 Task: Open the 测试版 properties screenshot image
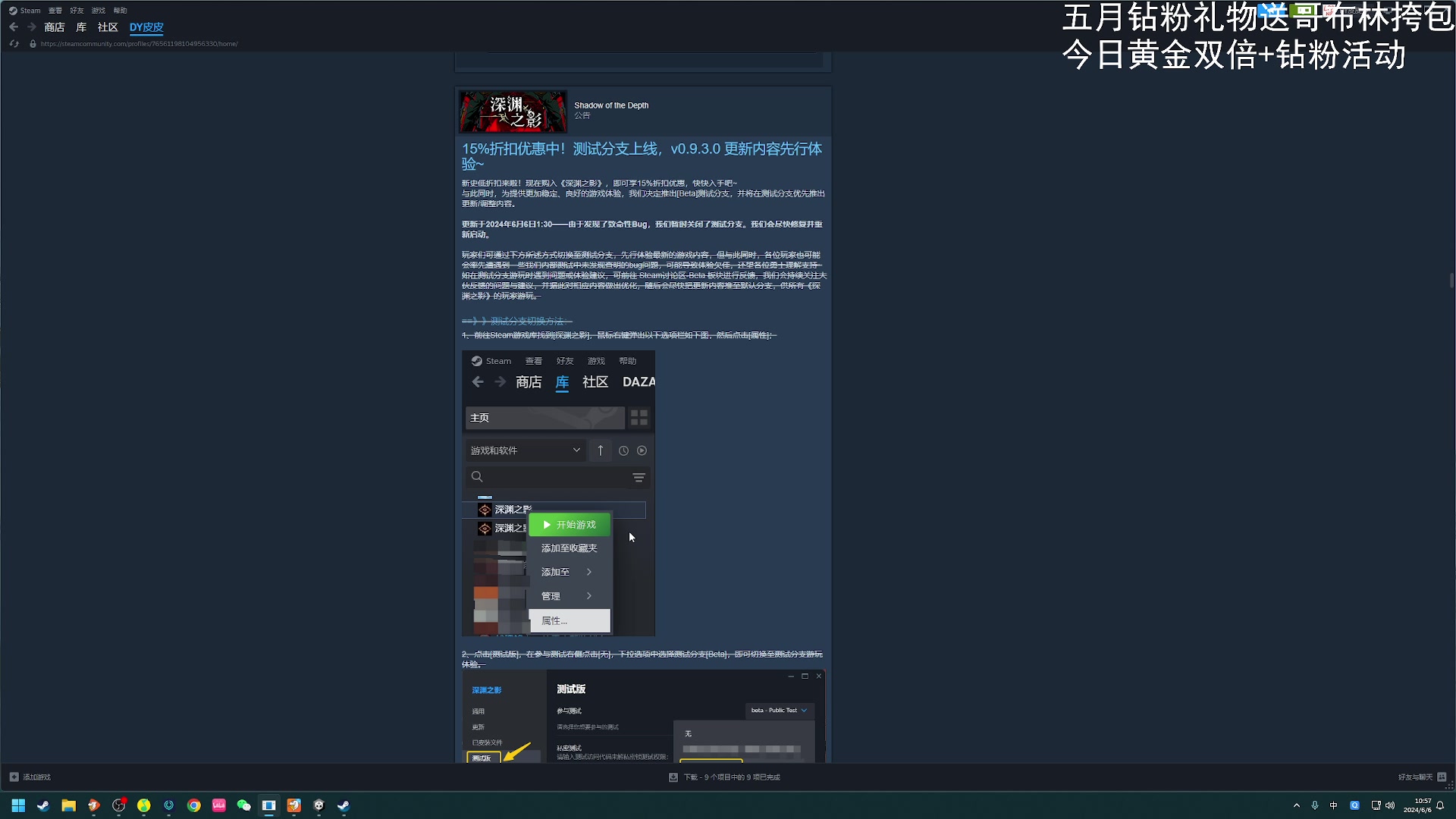click(643, 716)
